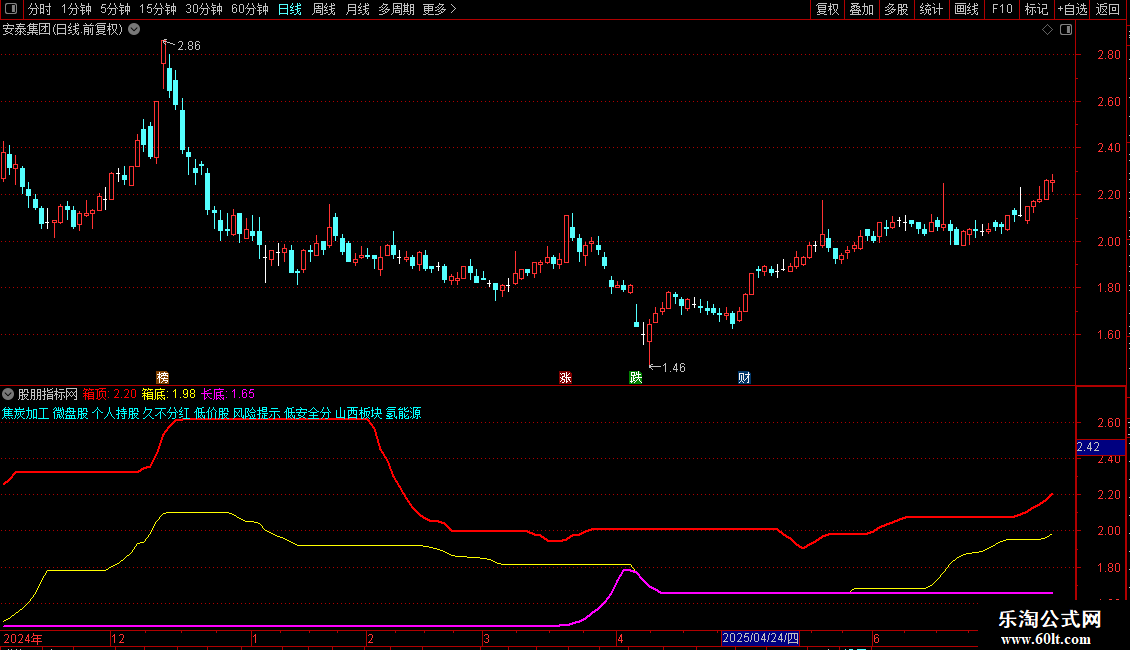This screenshot has height=650, width=1130.
Task: Click the 箱顶: 2.20 value
Action: 110,394
